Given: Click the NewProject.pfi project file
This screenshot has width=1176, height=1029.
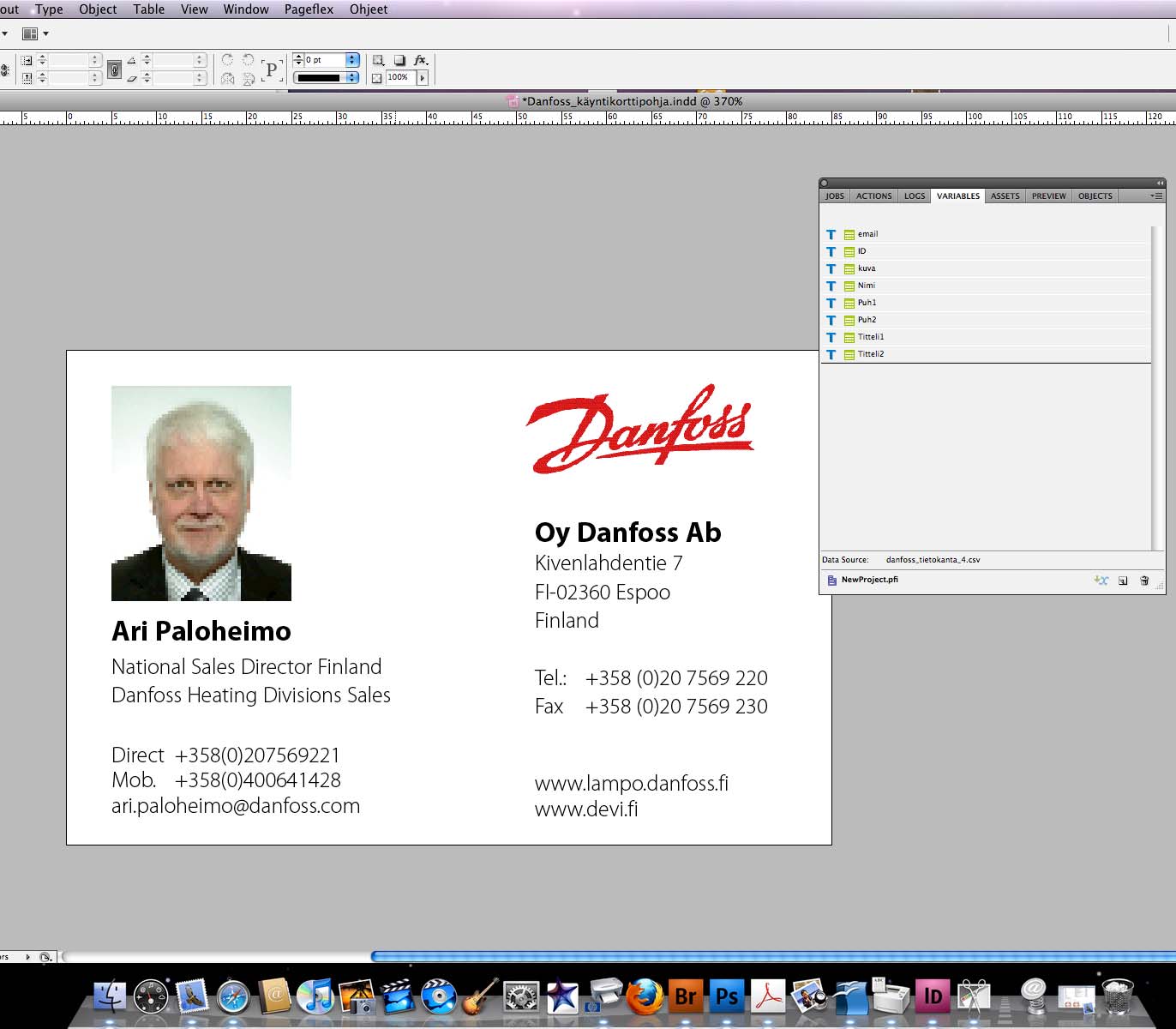Looking at the screenshot, I should coord(862,580).
